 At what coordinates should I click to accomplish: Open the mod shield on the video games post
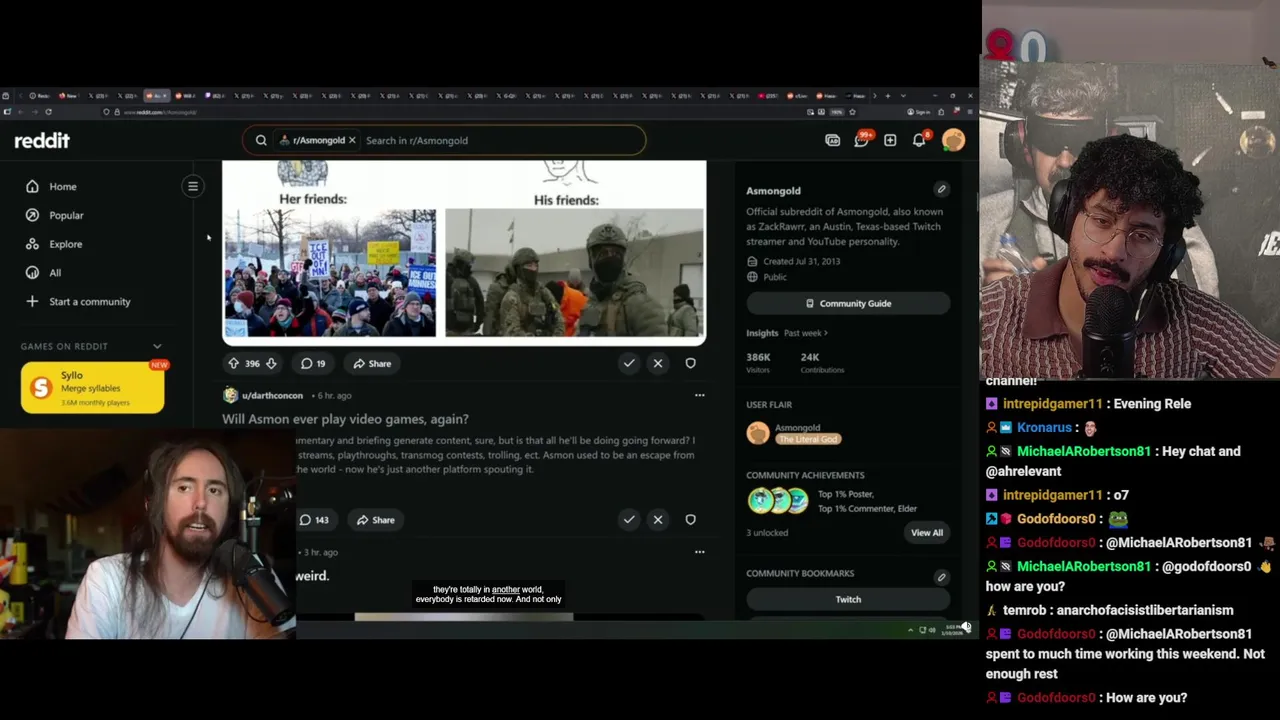coord(690,520)
